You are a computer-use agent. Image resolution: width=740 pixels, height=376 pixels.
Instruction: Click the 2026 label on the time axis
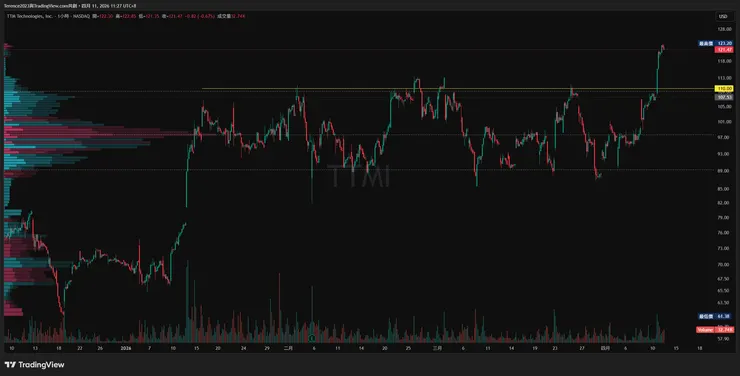point(126,348)
